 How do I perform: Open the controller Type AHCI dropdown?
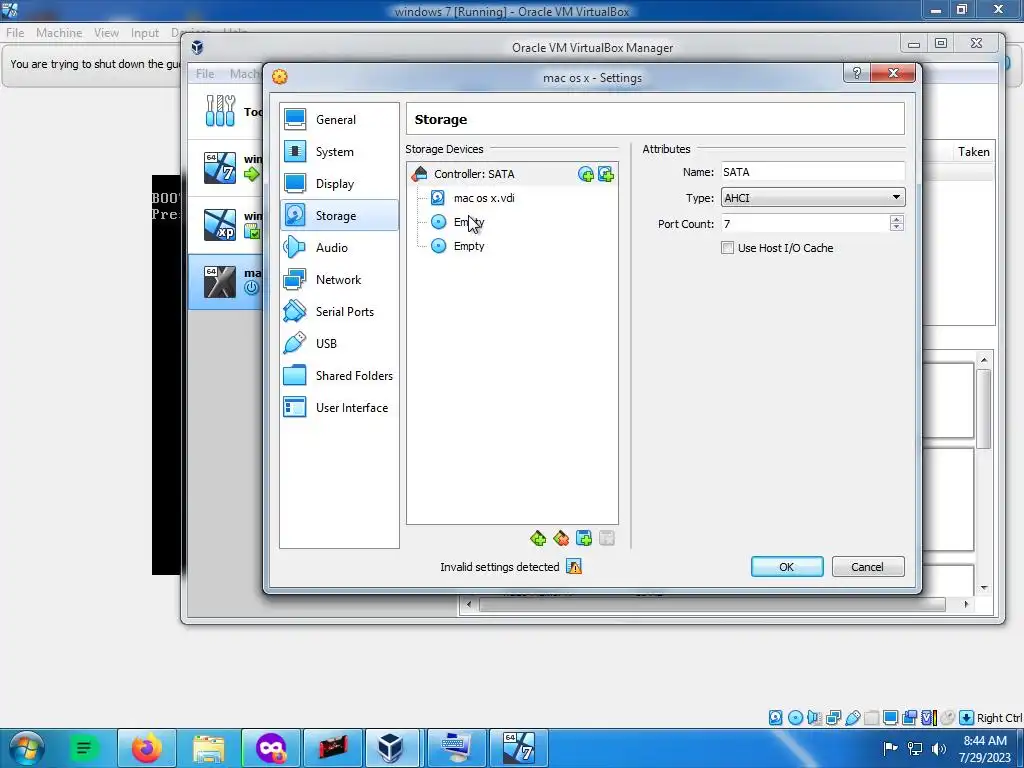pyautogui.click(x=812, y=198)
